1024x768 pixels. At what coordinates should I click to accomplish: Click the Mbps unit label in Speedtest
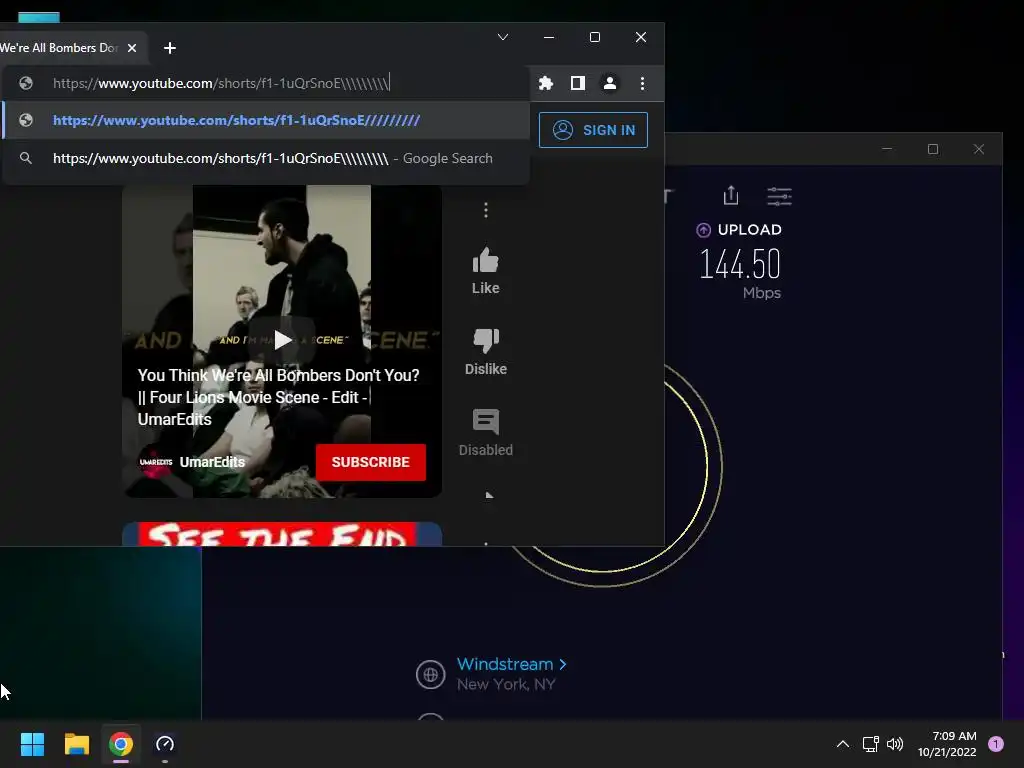(761, 293)
